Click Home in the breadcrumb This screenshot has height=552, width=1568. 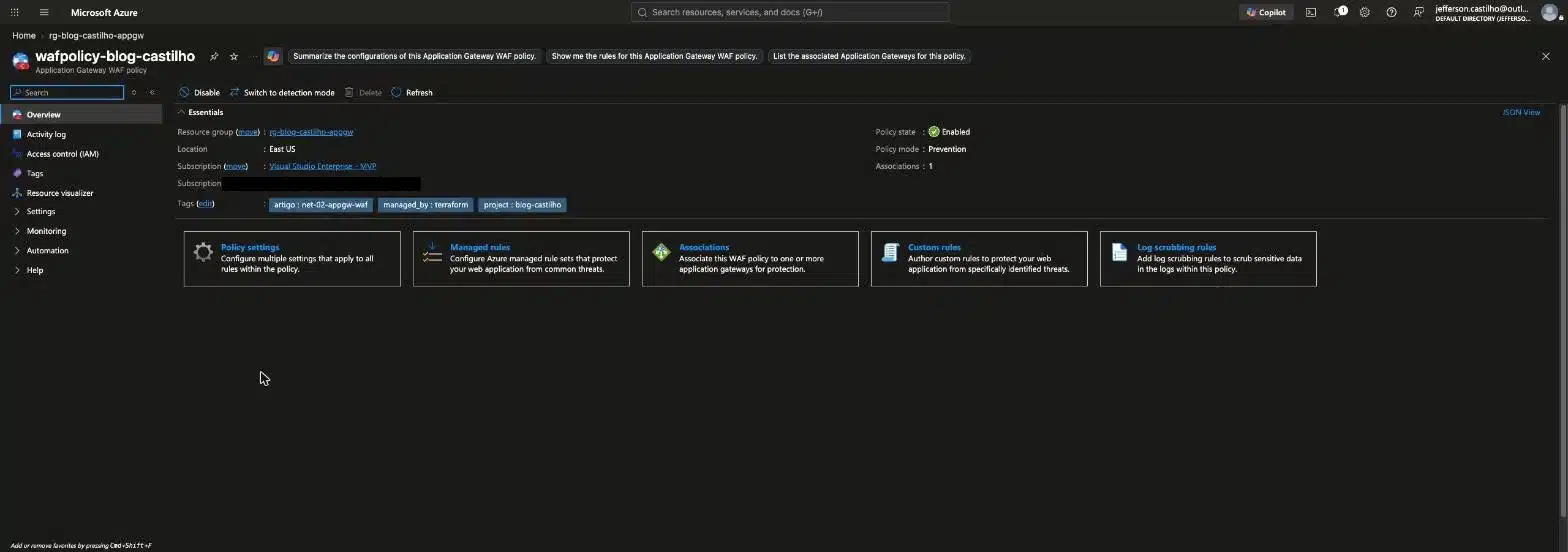tap(24, 35)
